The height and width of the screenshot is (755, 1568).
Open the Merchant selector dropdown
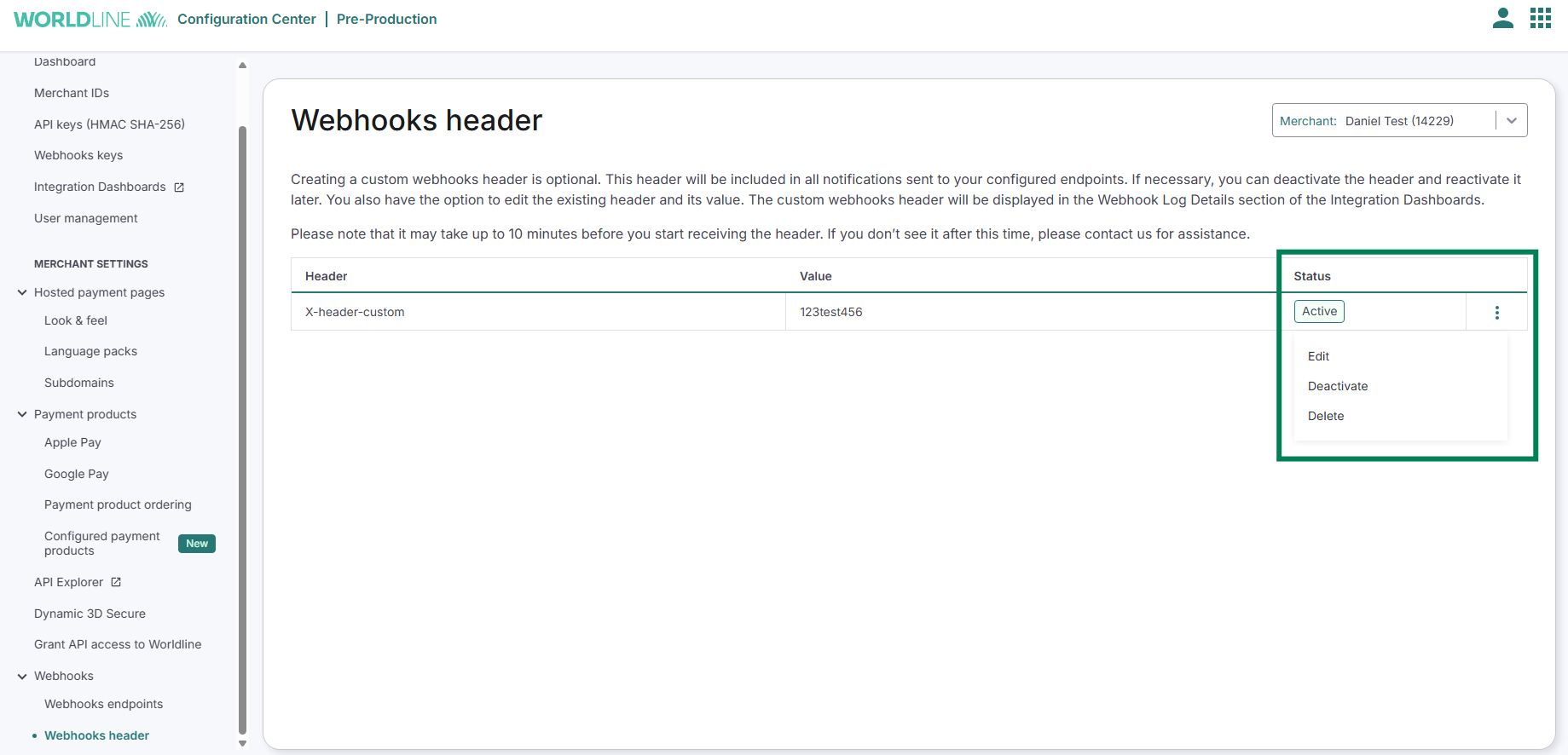click(x=1399, y=121)
